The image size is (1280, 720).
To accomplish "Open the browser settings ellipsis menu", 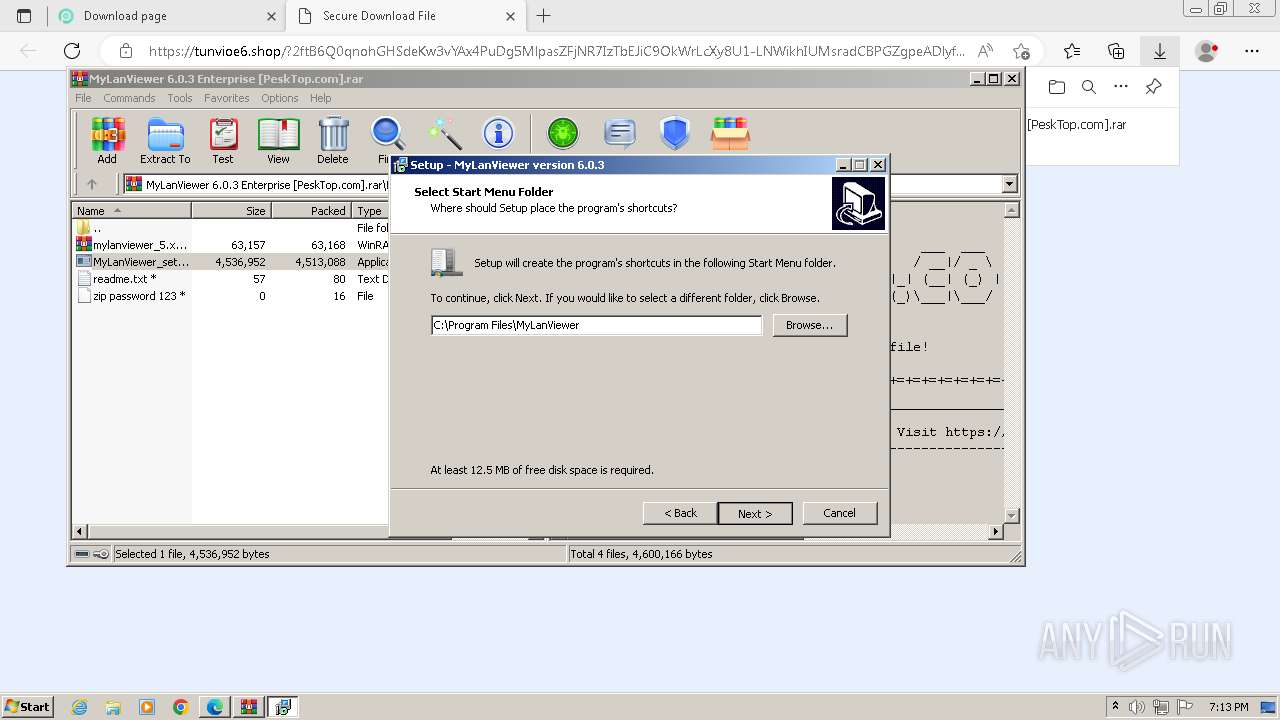I will point(1252,51).
